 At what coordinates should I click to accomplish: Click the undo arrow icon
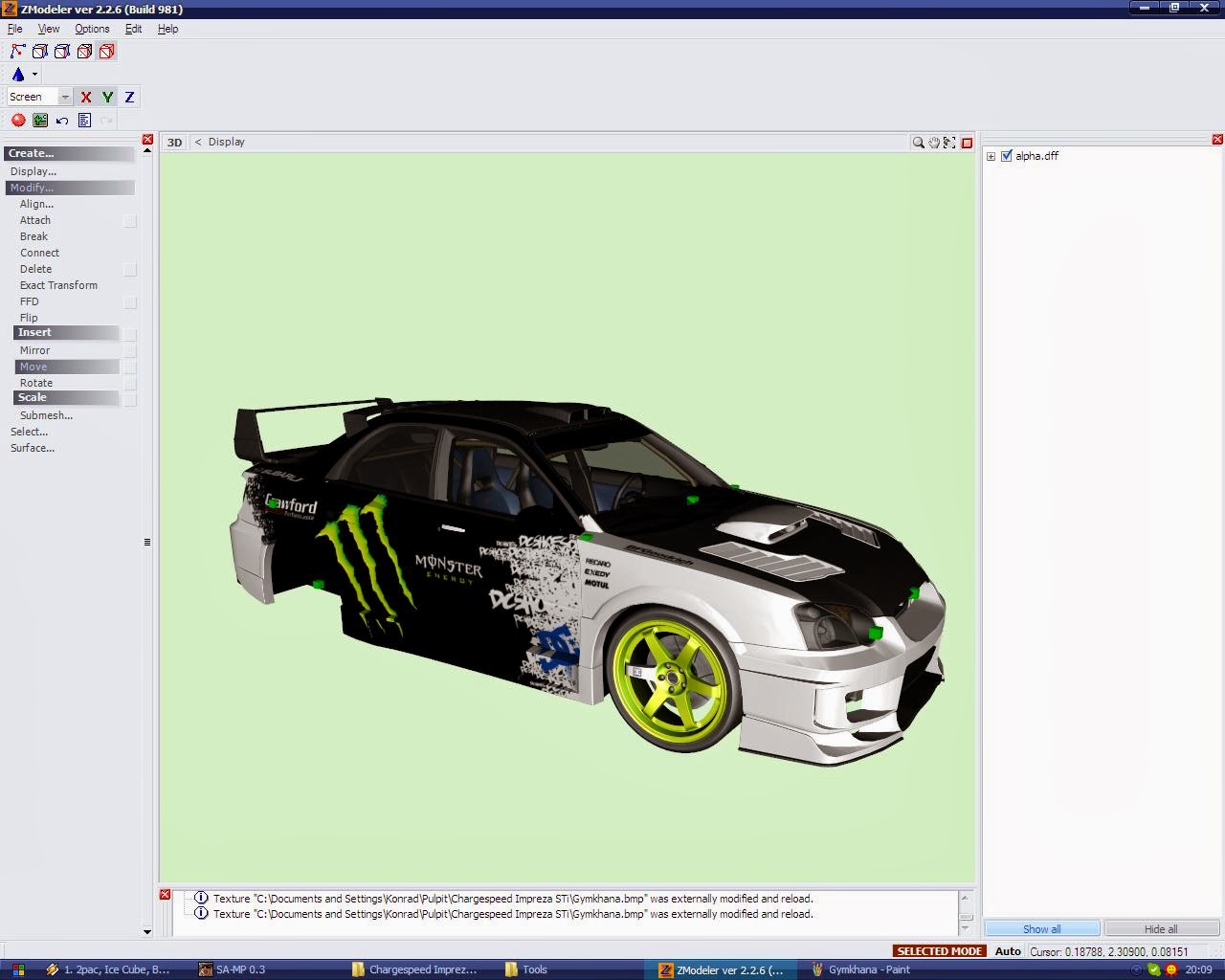pyautogui.click(x=62, y=120)
